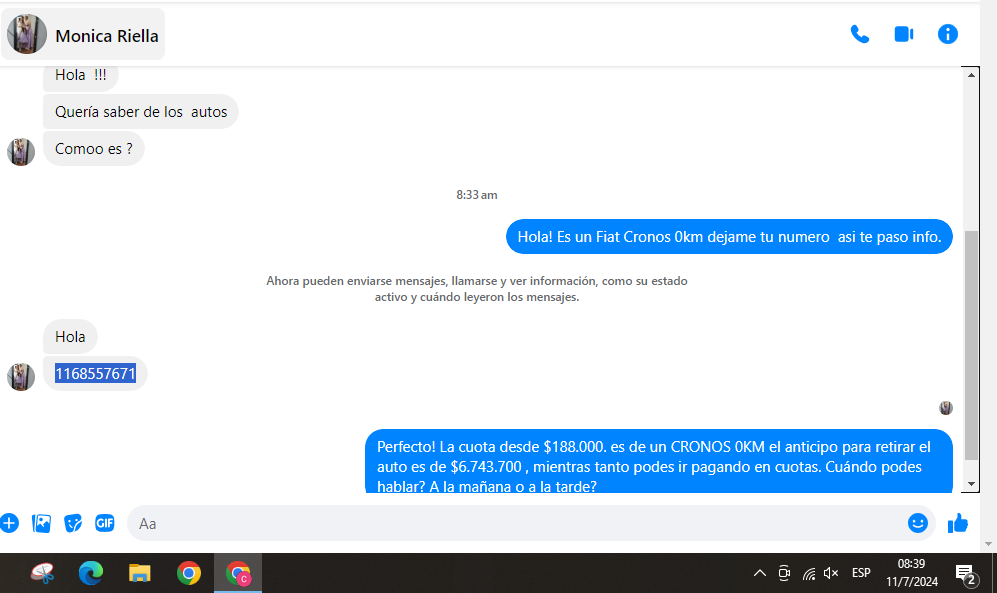The image size is (997, 593).
Task: Attach a photo or file
Action: pyautogui.click(x=41, y=523)
